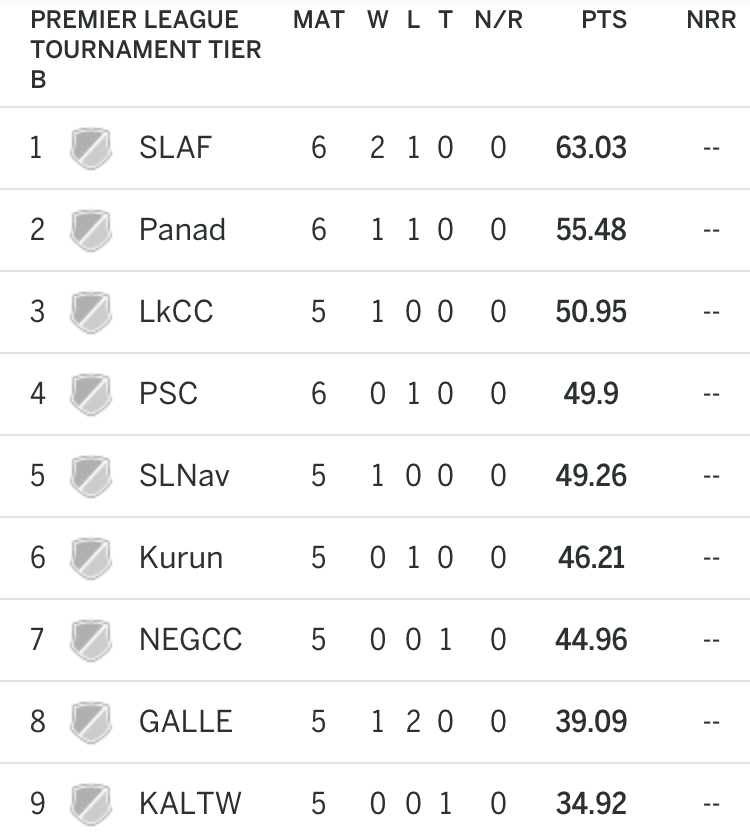Select the NEGCC team name
The image size is (750, 837).
click(190, 639)
